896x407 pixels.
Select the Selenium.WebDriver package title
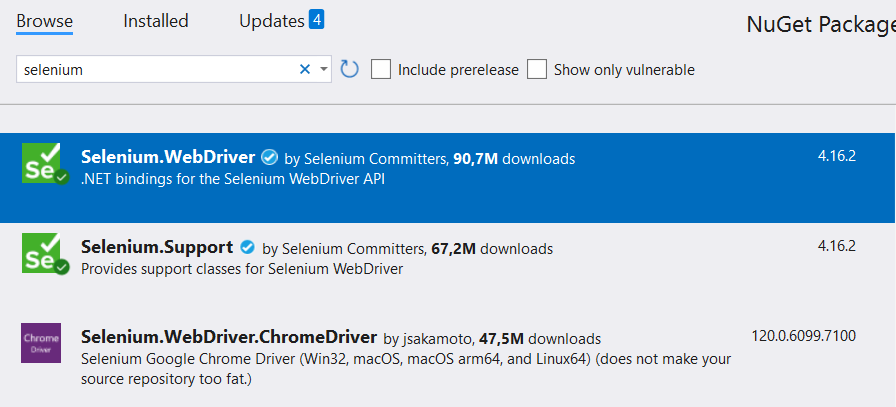click(x=168, y=157)
